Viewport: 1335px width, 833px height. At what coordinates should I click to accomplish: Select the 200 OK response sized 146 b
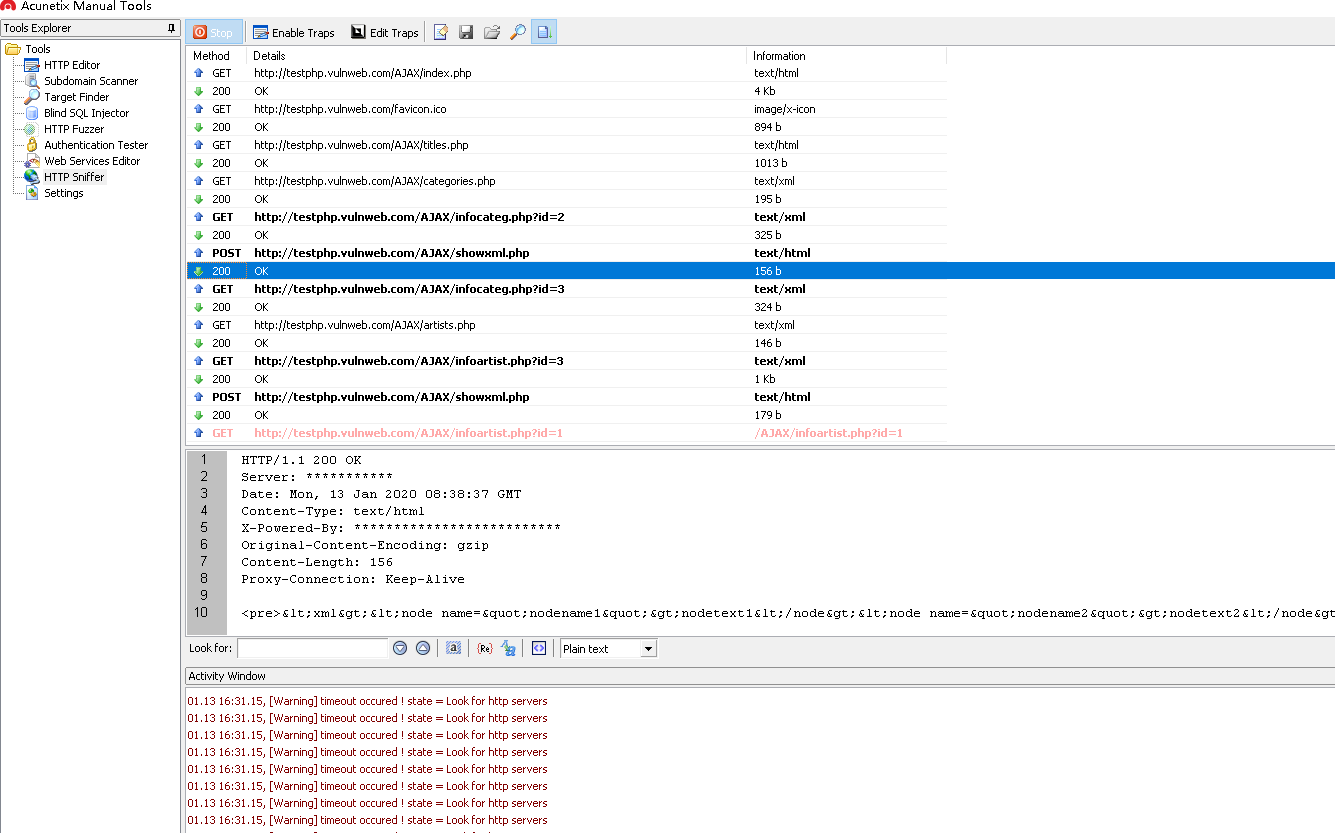tap(567, 343)
